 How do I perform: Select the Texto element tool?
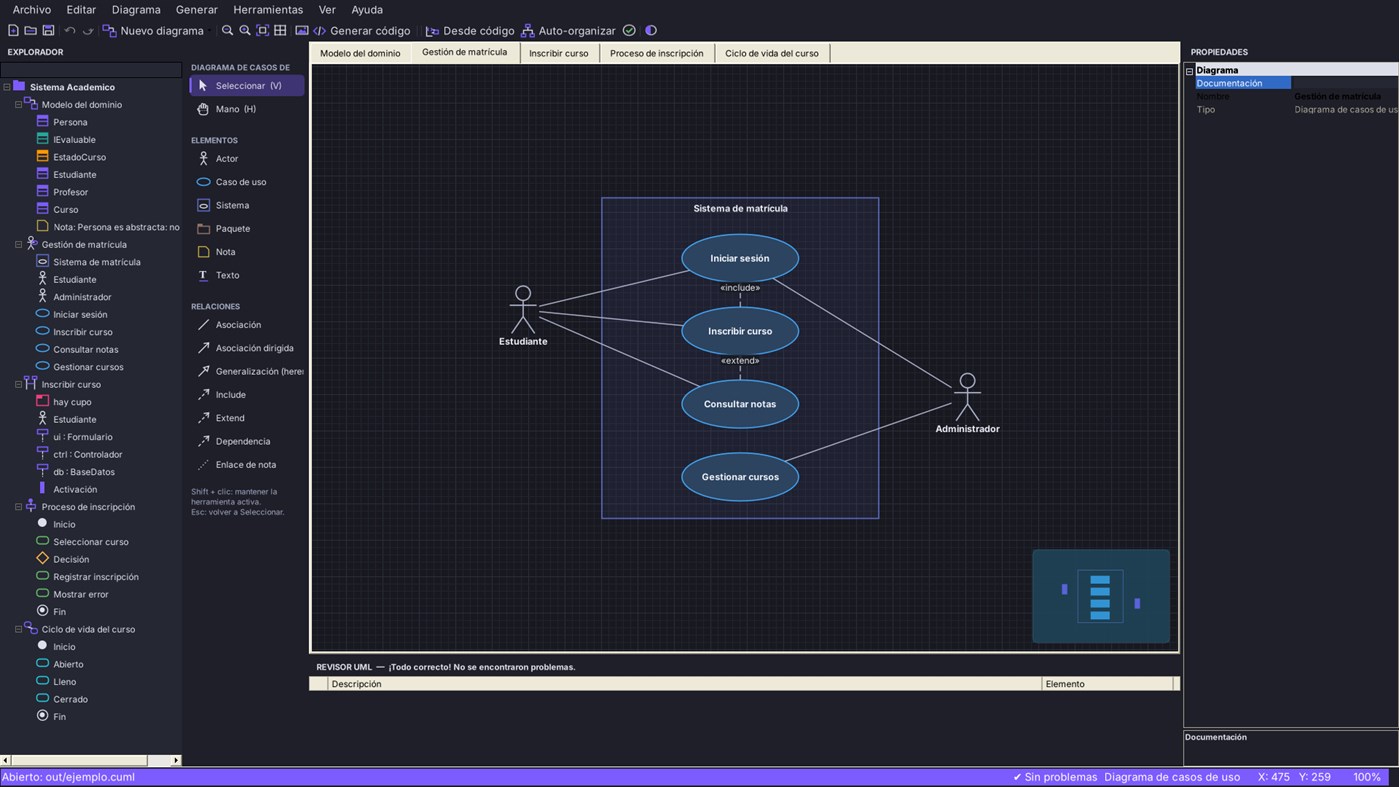[x=246, y=275]
